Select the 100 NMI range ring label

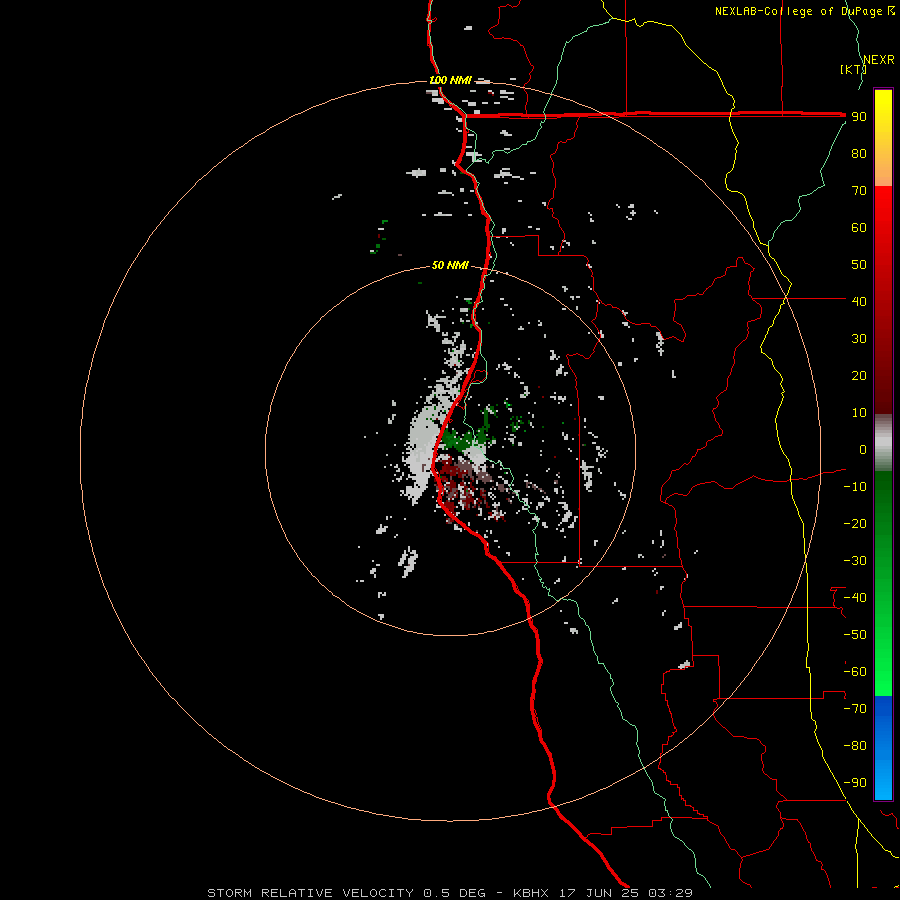450,80
